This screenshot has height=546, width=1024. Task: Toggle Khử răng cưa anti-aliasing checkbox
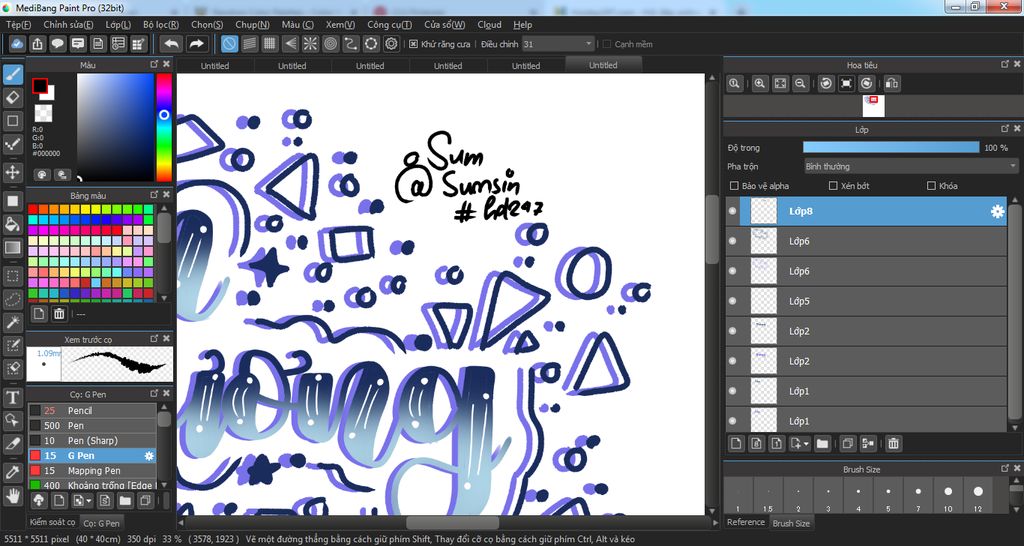tap(413, 44)
